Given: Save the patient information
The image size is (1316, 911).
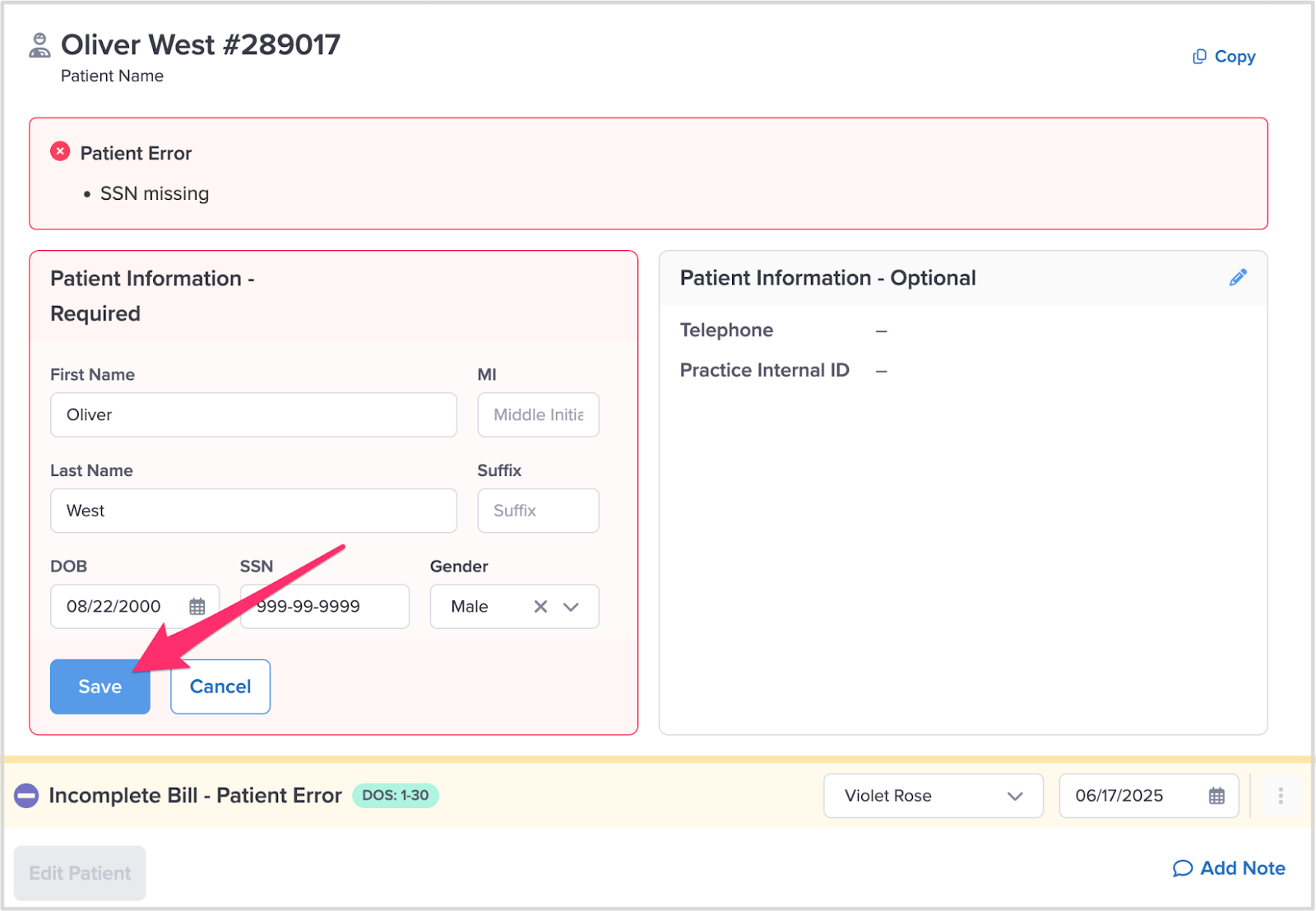Looking at the screenshot, I should [100, 687].
